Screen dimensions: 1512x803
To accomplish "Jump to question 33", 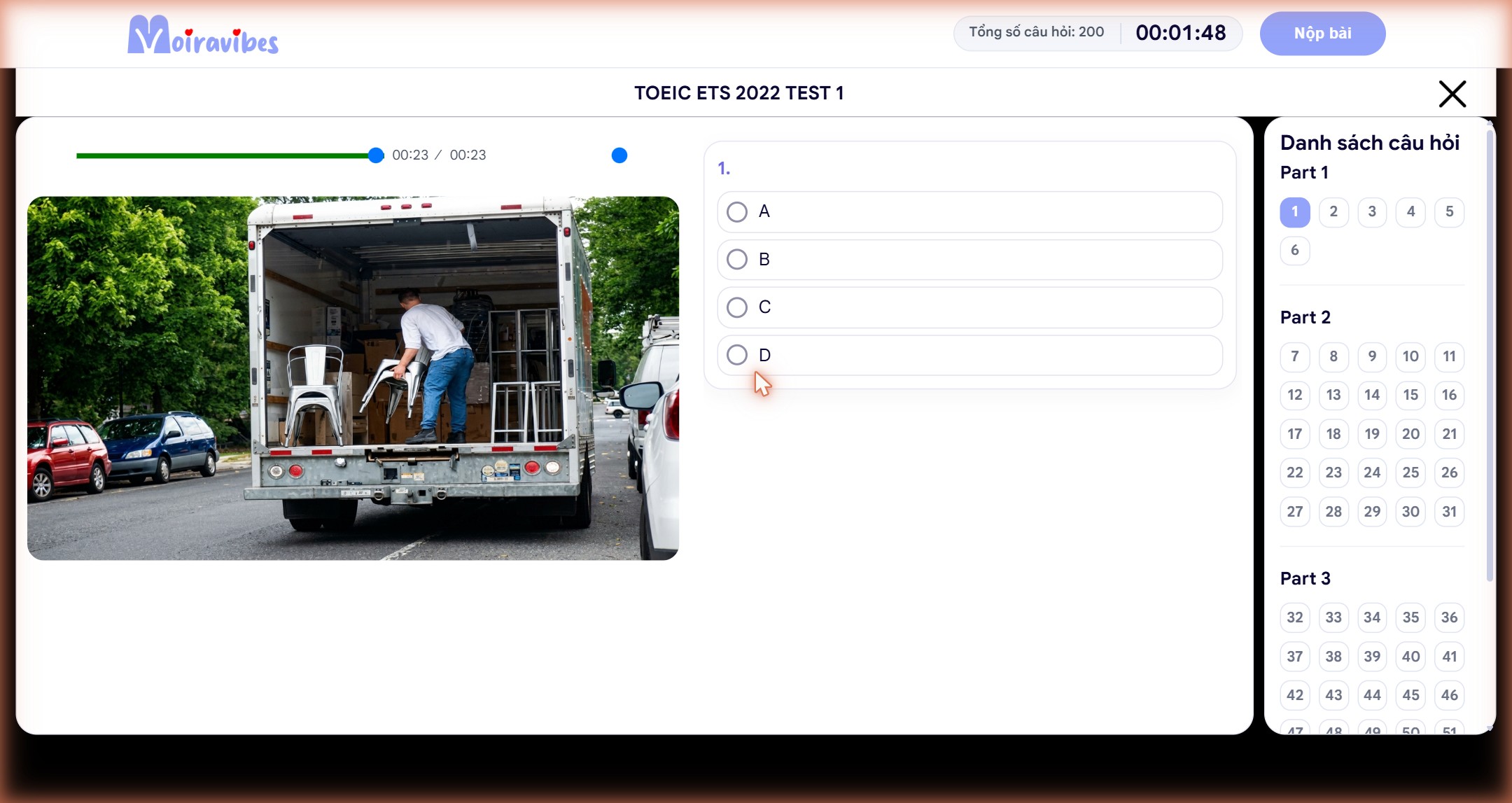I will click(x=1333, y=617).
